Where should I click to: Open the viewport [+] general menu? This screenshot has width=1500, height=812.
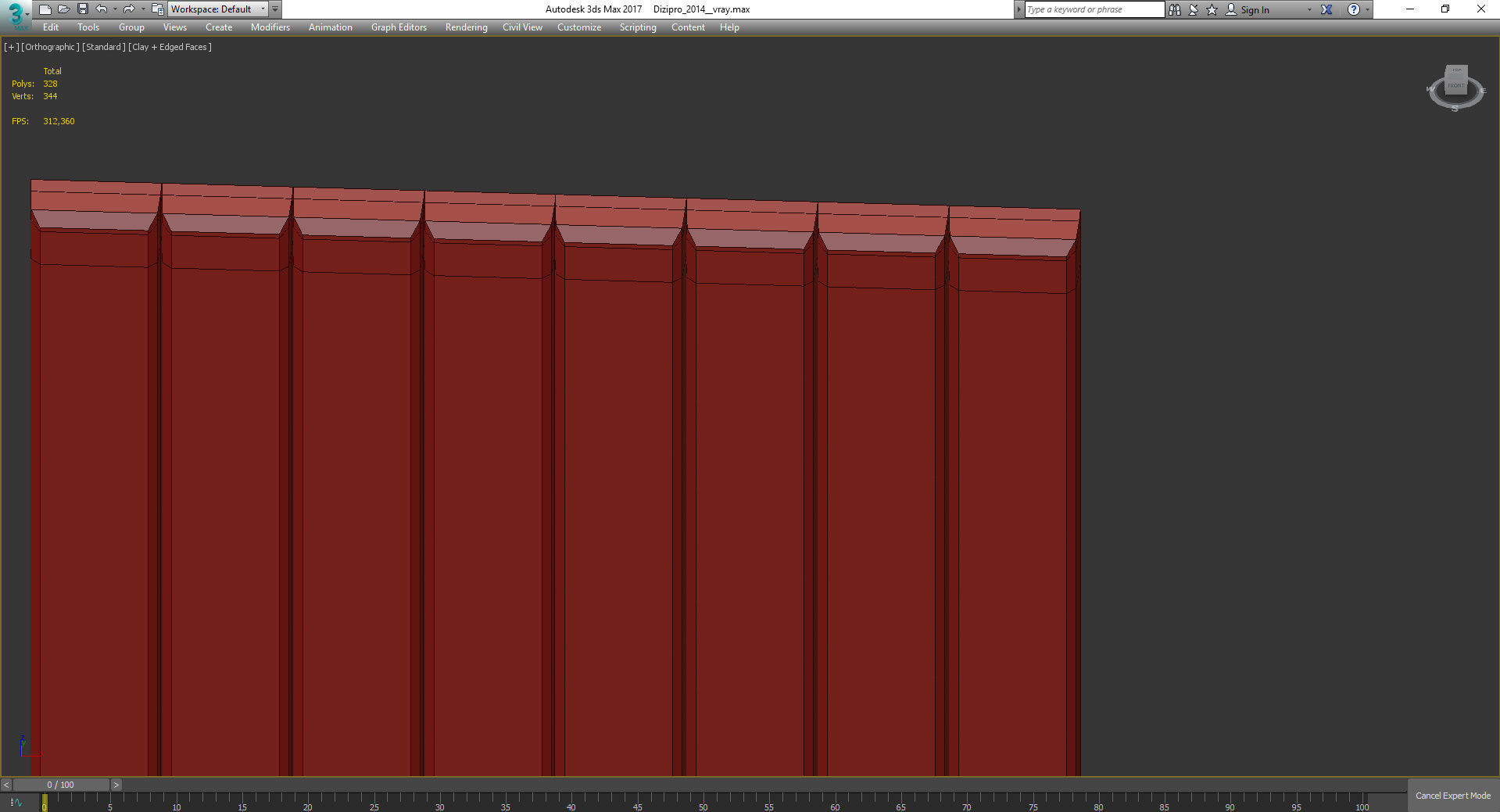[x=11, y=47]
